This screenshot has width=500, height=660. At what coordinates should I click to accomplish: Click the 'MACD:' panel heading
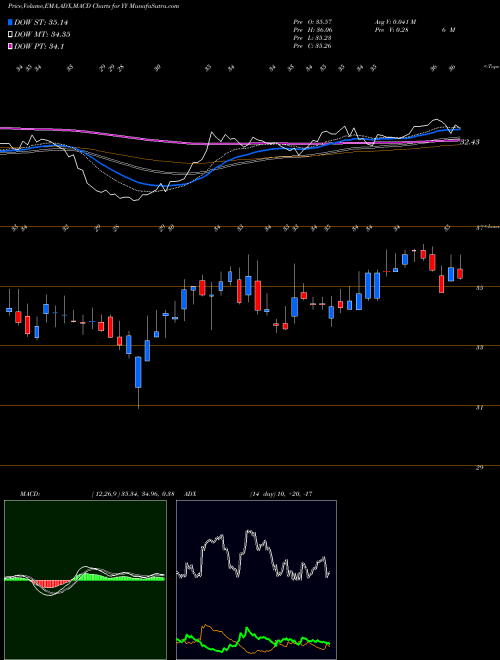29,494
